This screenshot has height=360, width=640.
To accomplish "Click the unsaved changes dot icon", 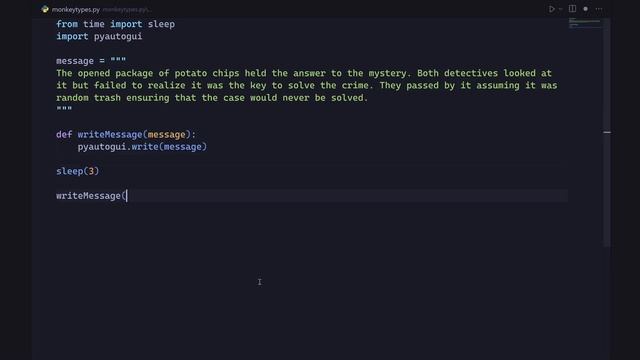I will [x=585, y=9].
